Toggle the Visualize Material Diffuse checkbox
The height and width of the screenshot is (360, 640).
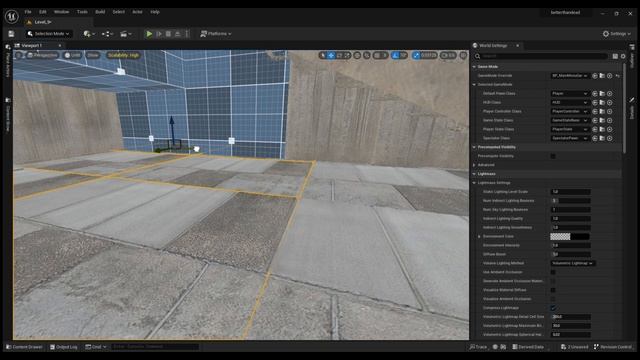pyautogui.click(x=553, y=290)
